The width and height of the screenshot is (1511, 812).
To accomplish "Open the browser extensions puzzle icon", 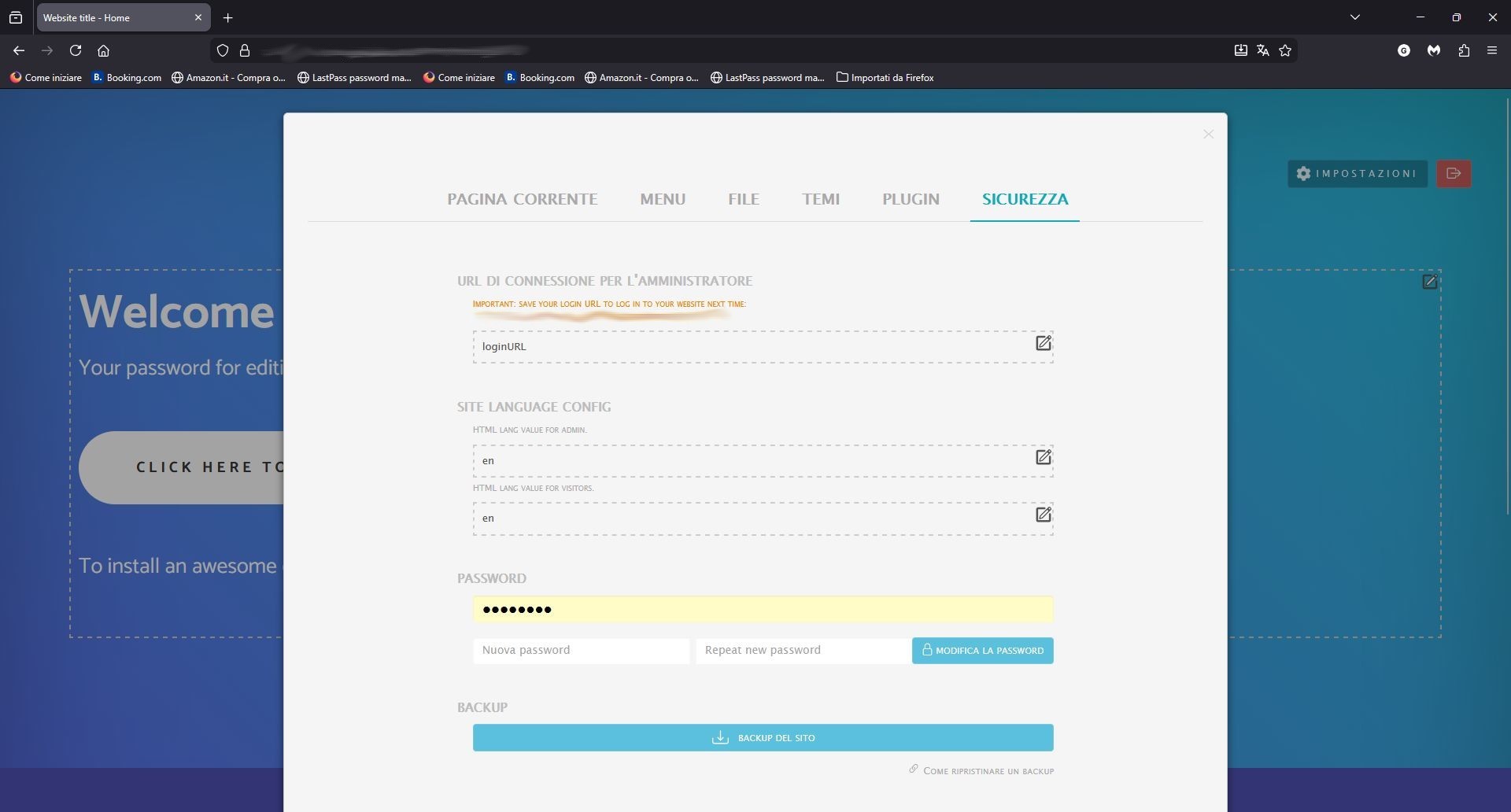I will (x=1464, y=50).
